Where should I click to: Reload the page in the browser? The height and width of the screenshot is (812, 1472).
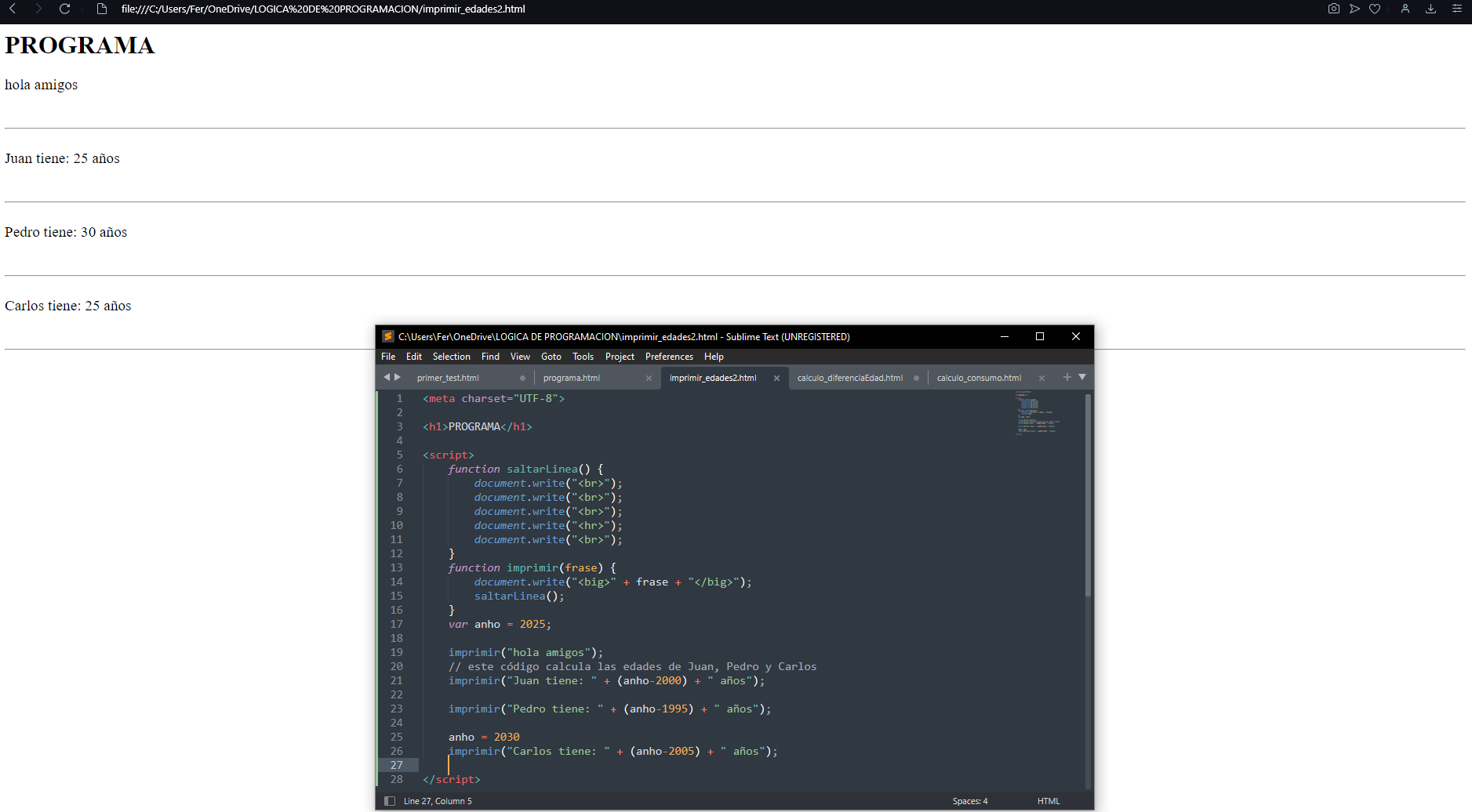tap(65, 9)
